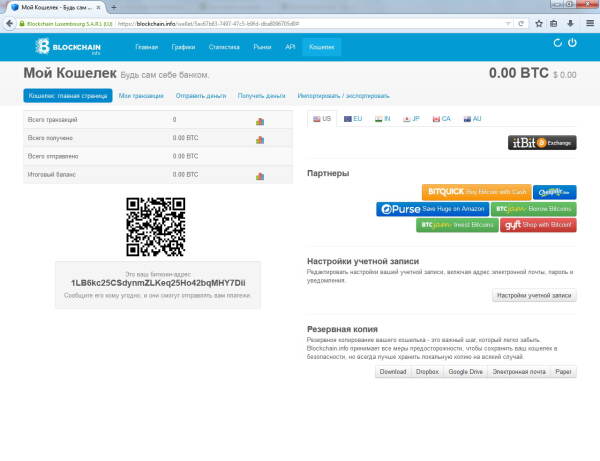
Task: Open Импортировать / экспортировать tab
Action: 336,95
